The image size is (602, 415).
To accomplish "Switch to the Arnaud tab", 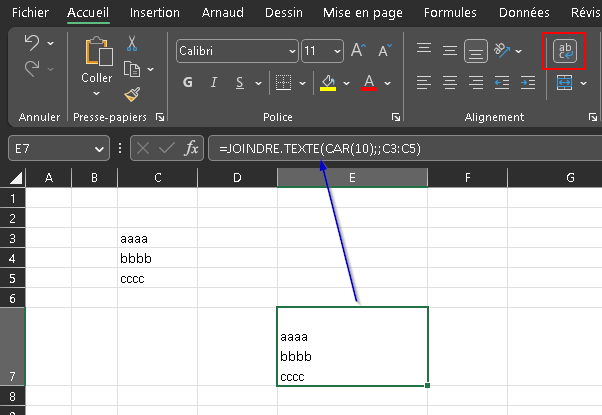I will 223,13.
